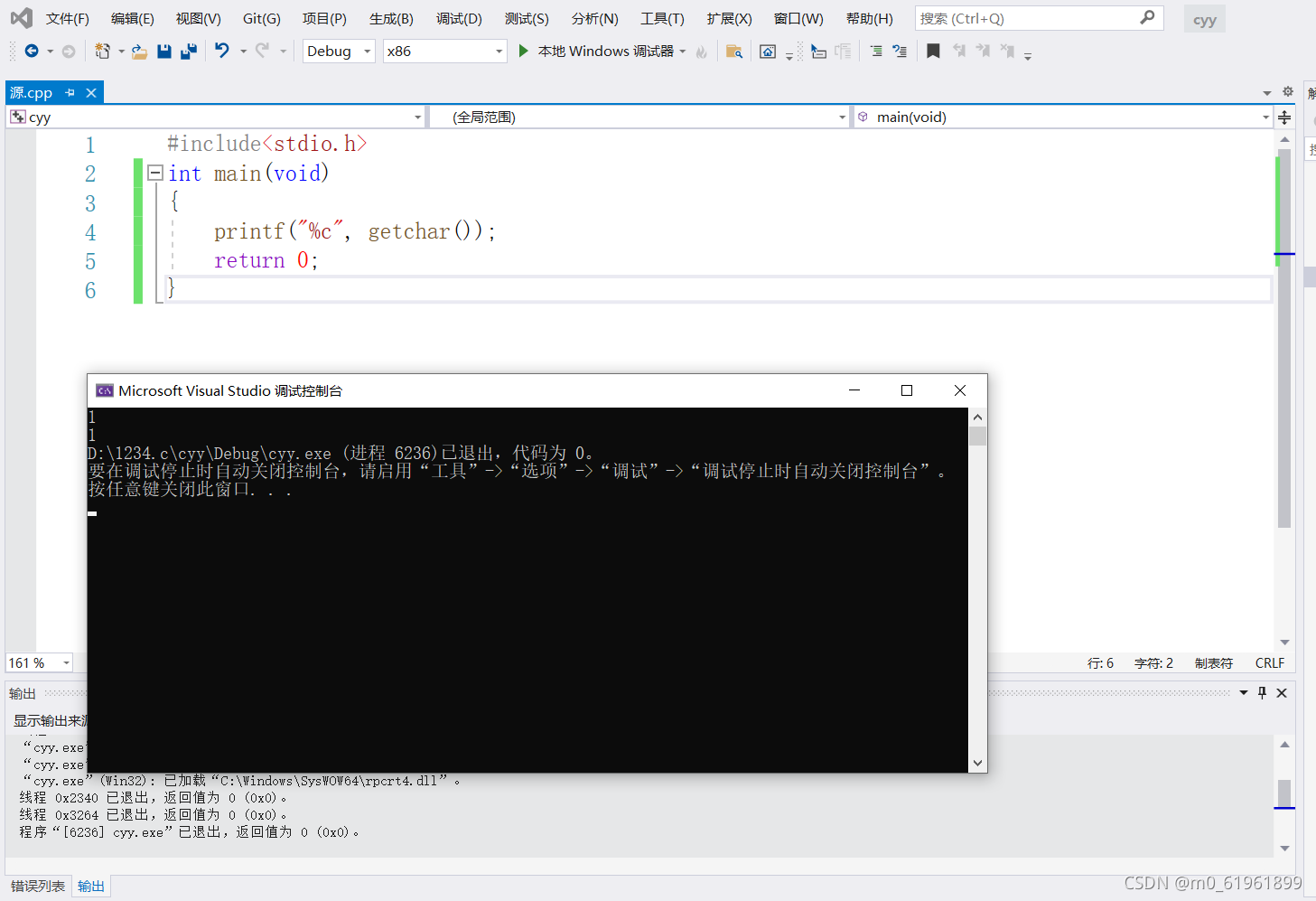
Task: Click the CRLF line ending indicator
Action: pos(1269,662)
